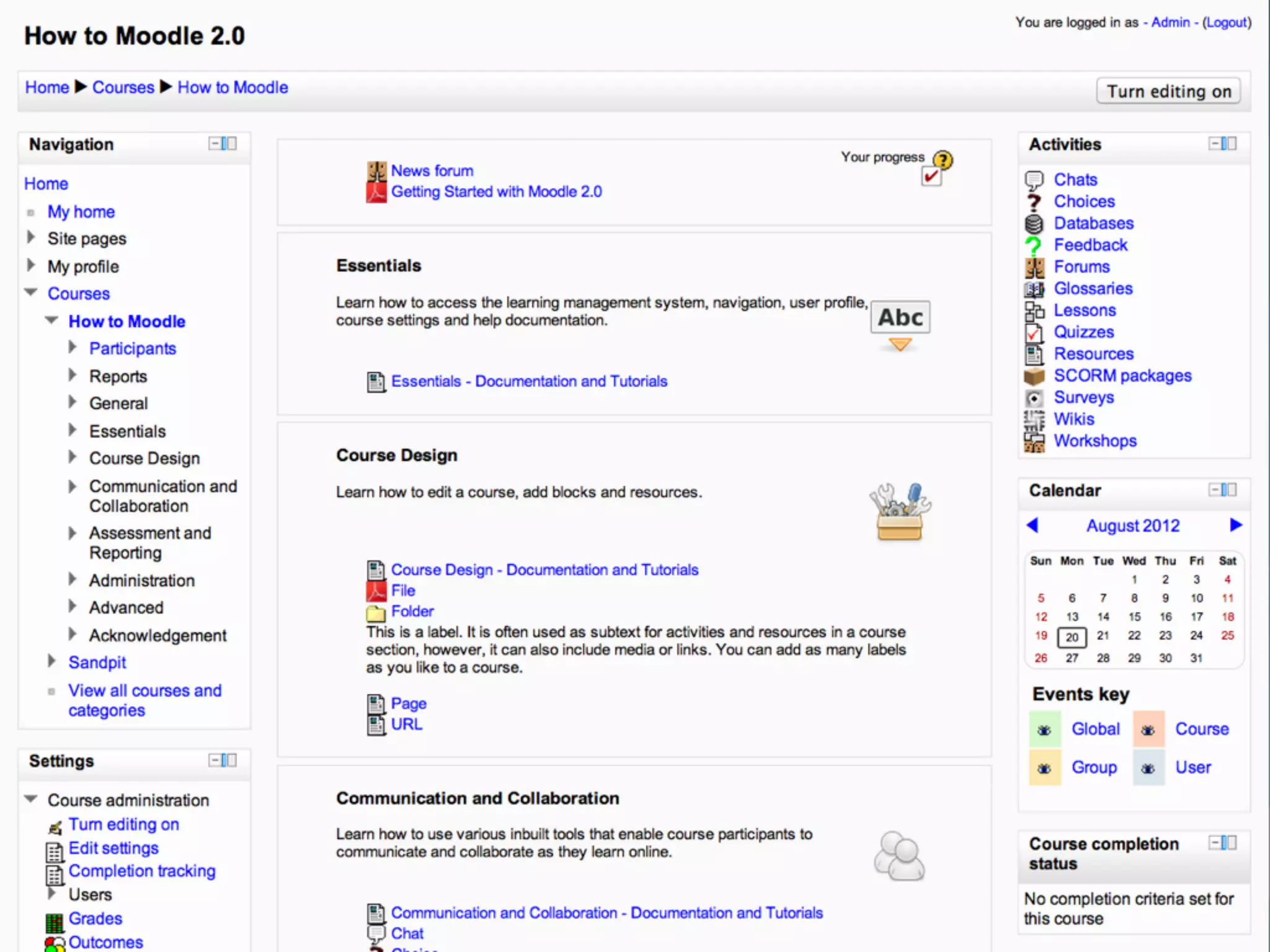Toggle the News forum completion checkbox

(931, 177)
